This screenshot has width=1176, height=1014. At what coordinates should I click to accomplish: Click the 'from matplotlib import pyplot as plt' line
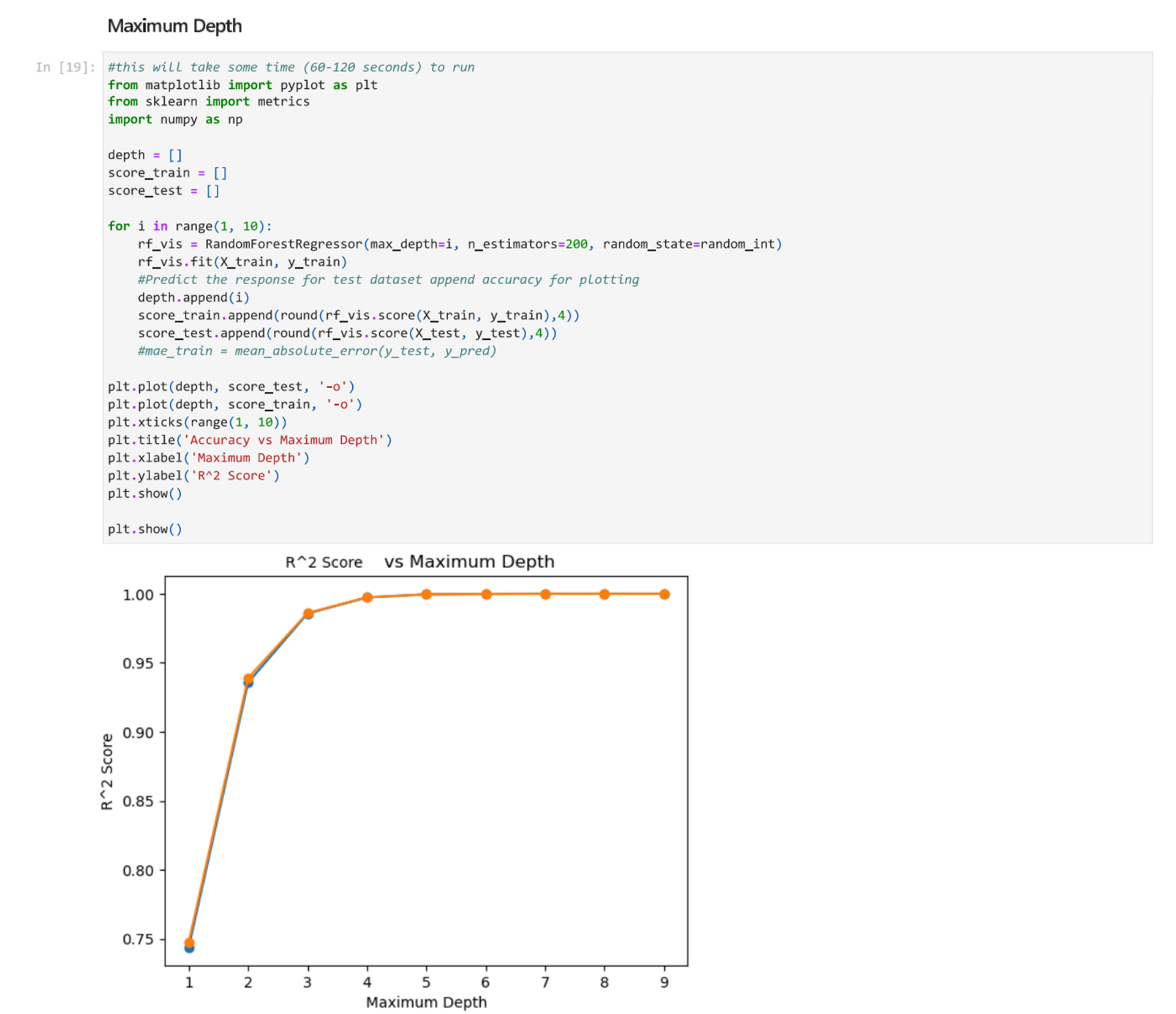click(x=243, y=85)
